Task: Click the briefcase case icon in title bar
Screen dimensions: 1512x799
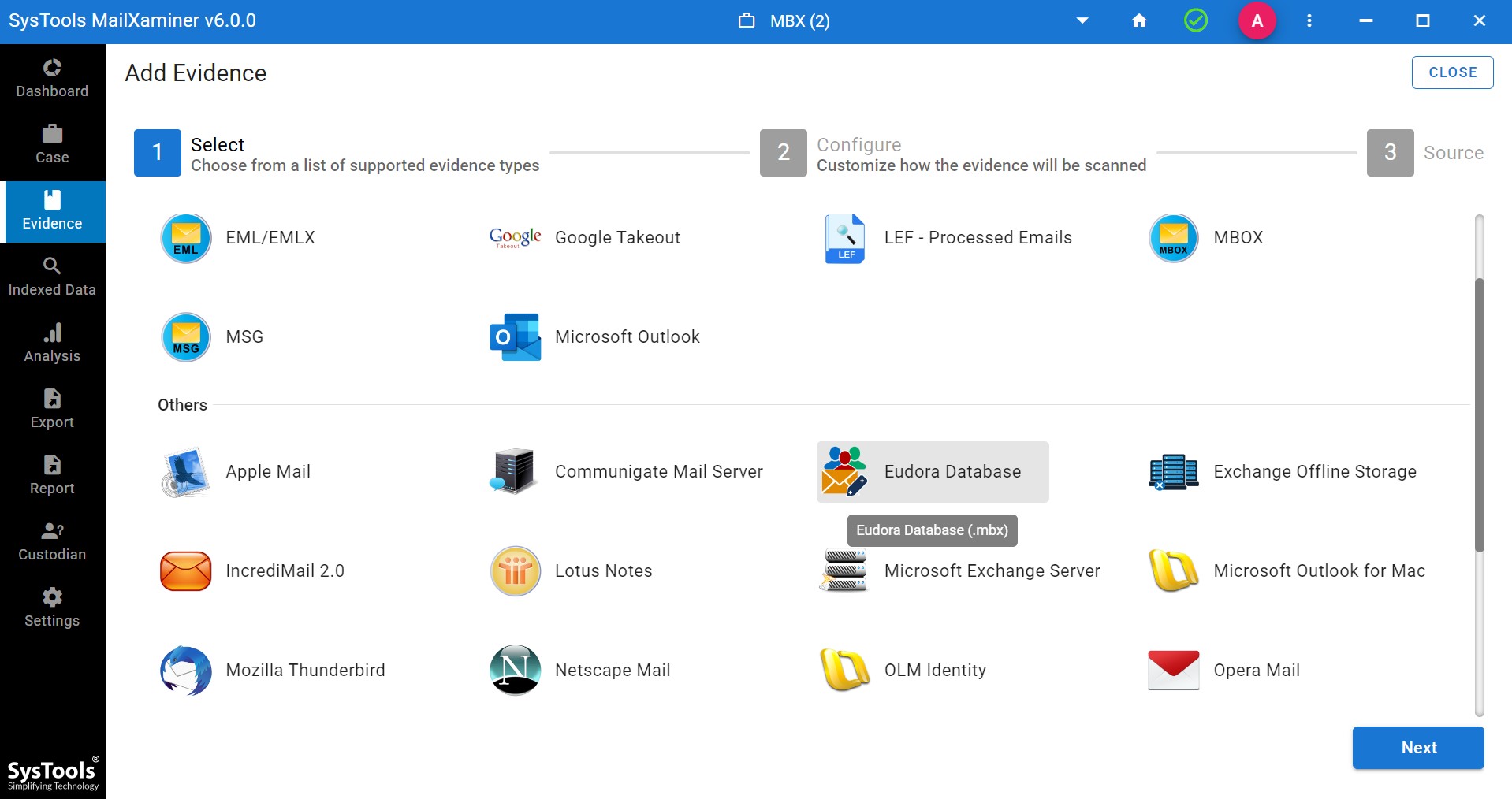Action: pyautogui.click(x=747, y=21)
